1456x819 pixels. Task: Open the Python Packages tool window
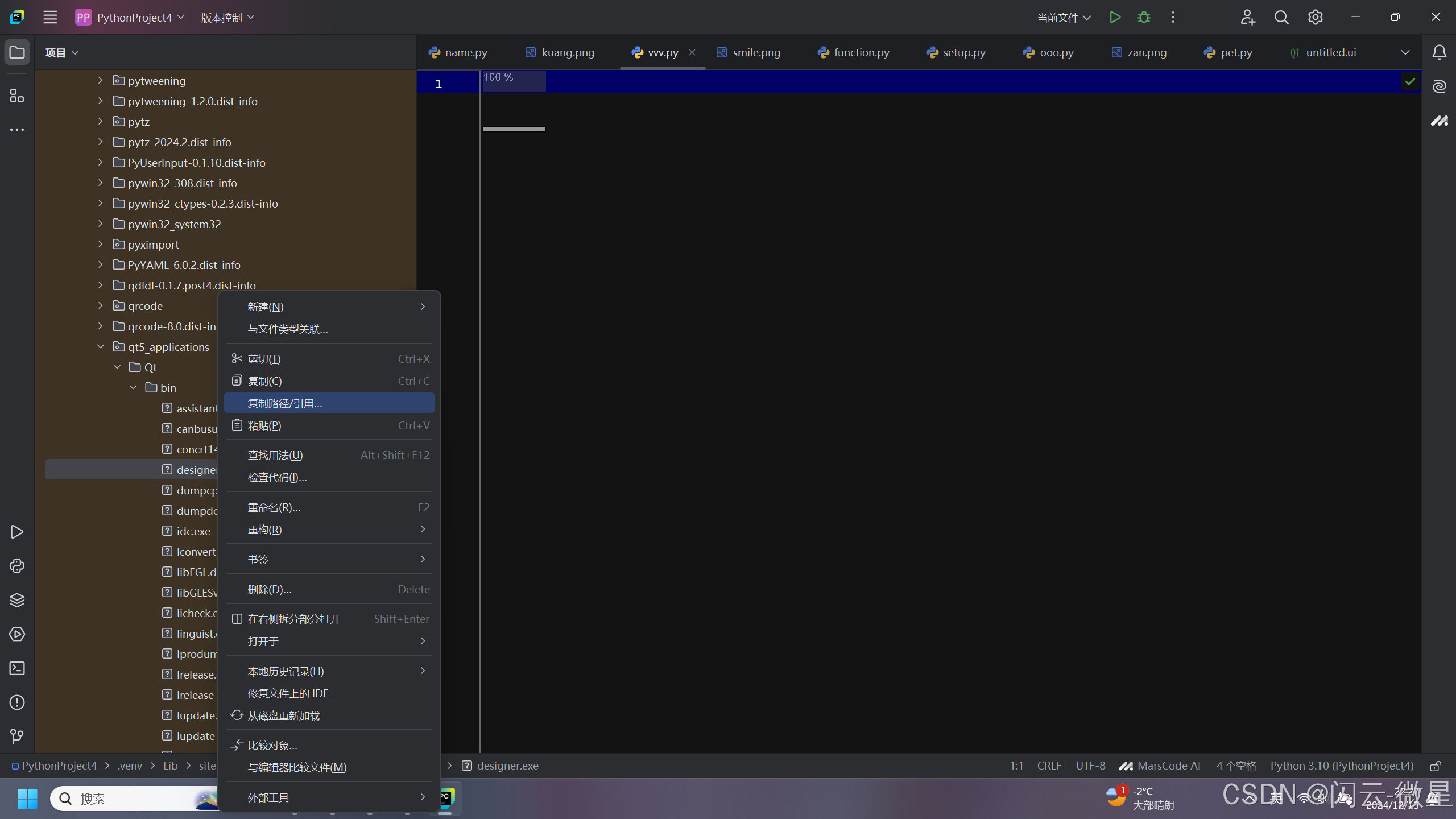tap(17, 600)
